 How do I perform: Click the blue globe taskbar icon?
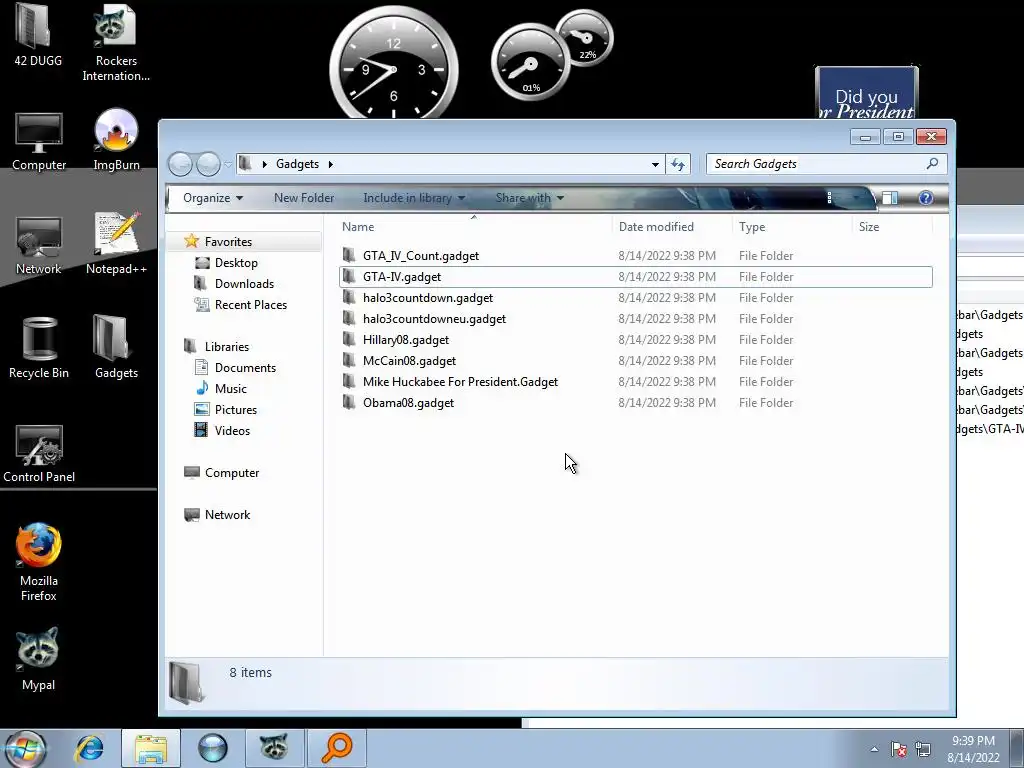213,748
